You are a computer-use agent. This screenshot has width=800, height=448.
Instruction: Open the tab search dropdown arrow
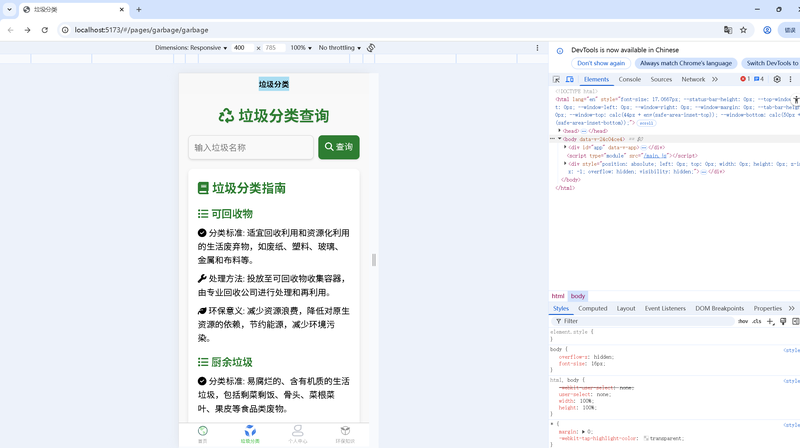pos(9,9)
